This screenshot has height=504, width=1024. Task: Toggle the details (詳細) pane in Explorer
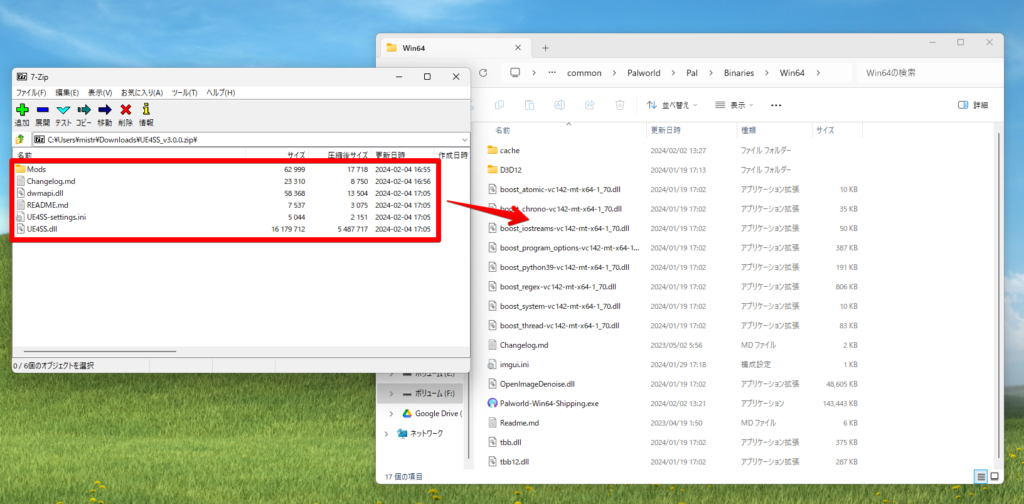click(x=972, y=104)
